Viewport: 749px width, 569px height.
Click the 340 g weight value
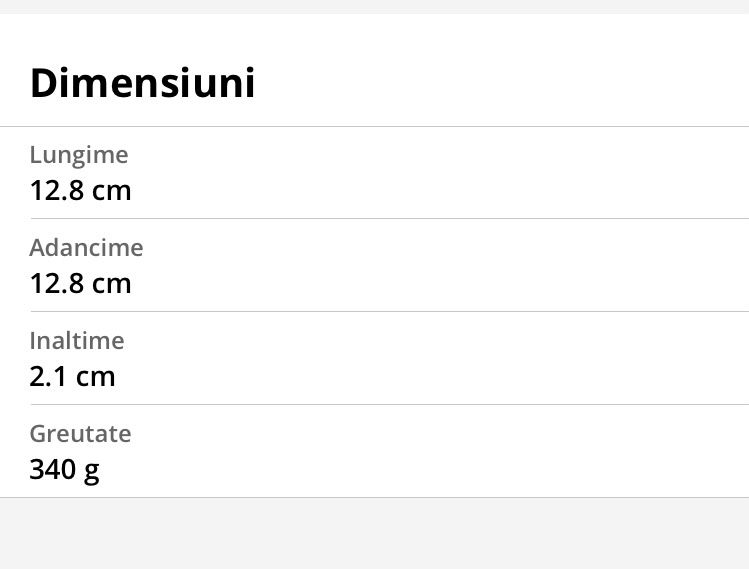[x=64, y=469]
